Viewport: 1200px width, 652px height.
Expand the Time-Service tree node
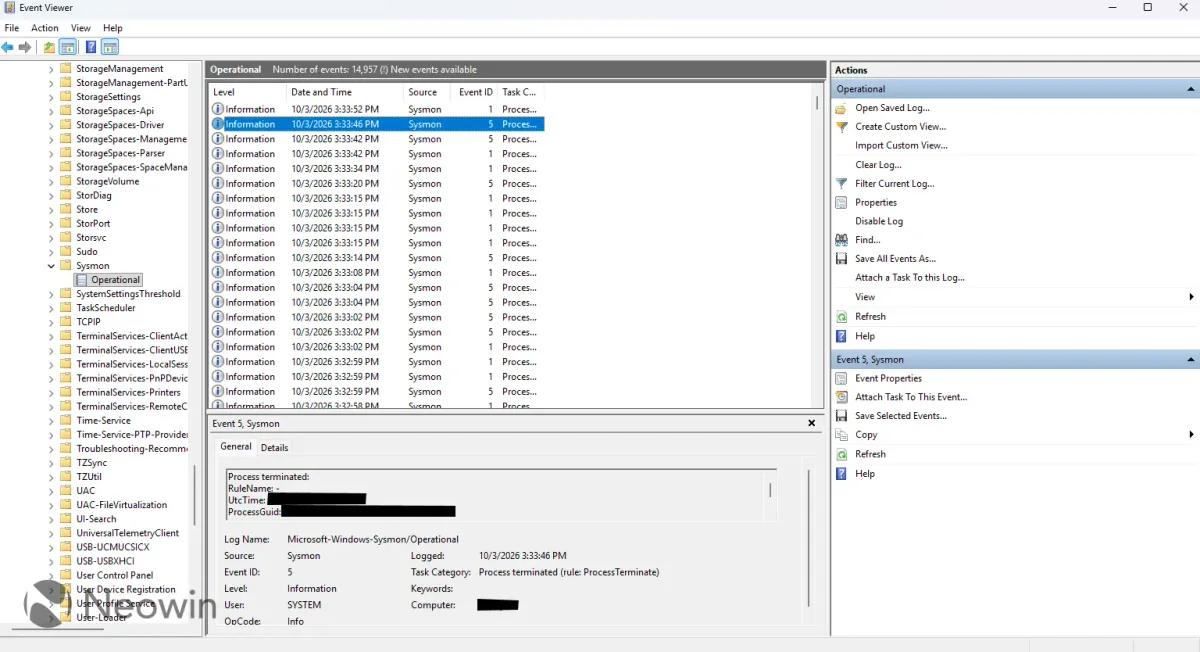pyautogui.click(x=52, y=421)
